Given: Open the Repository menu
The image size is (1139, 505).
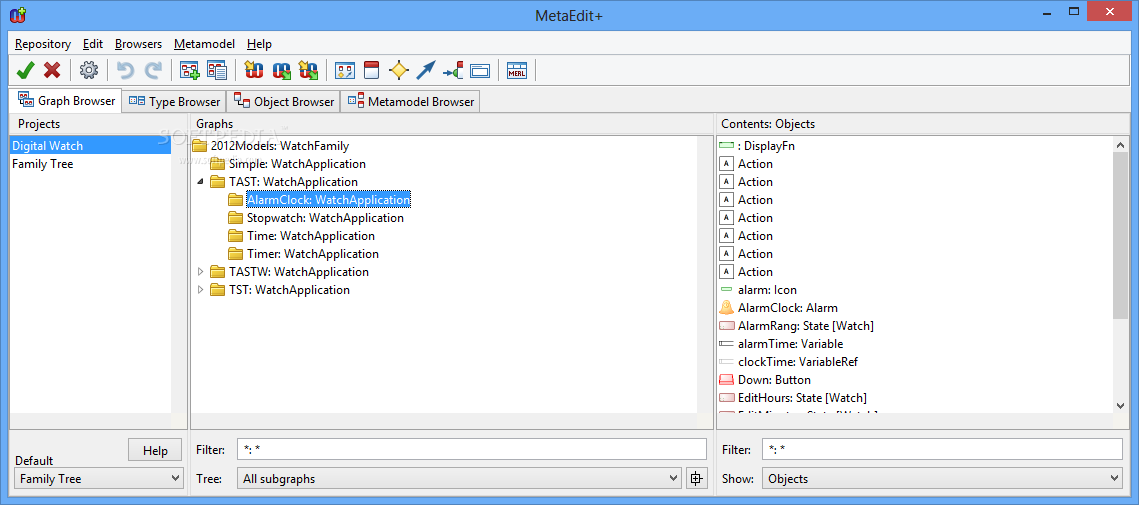Looking at the screenshot, I should (43, 44).
